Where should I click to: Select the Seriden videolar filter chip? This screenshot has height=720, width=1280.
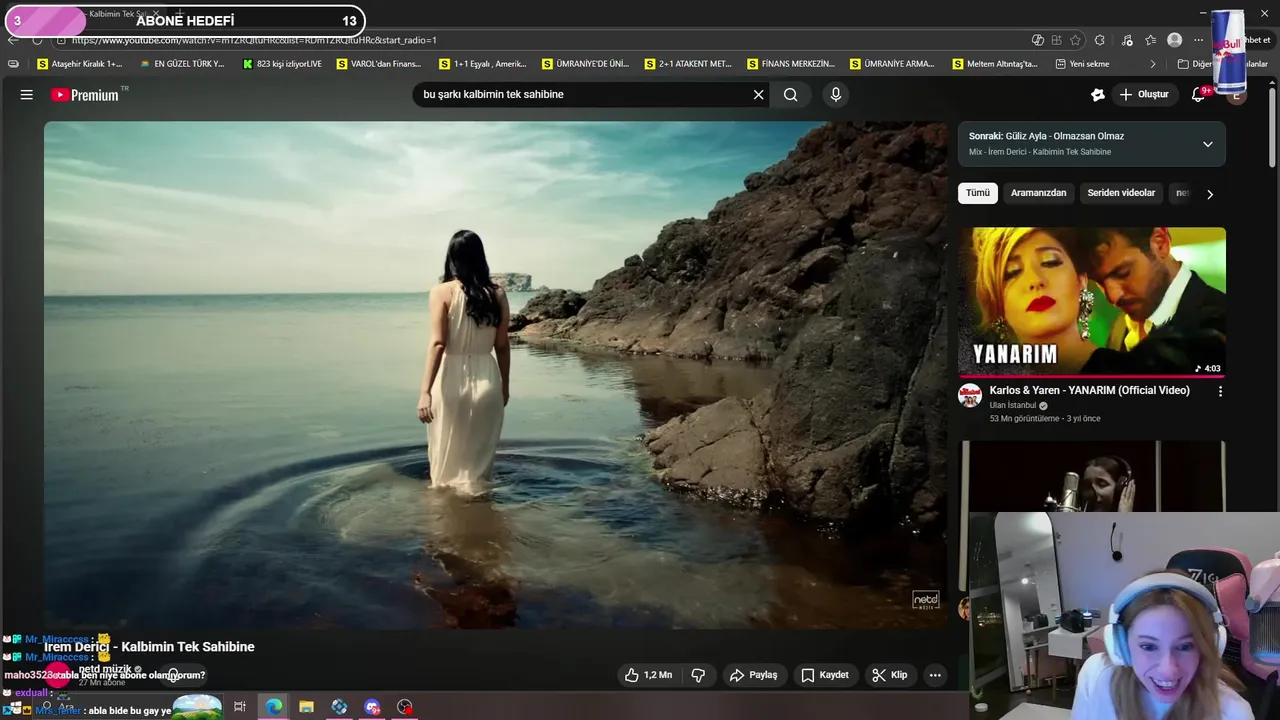(1121, 193)
